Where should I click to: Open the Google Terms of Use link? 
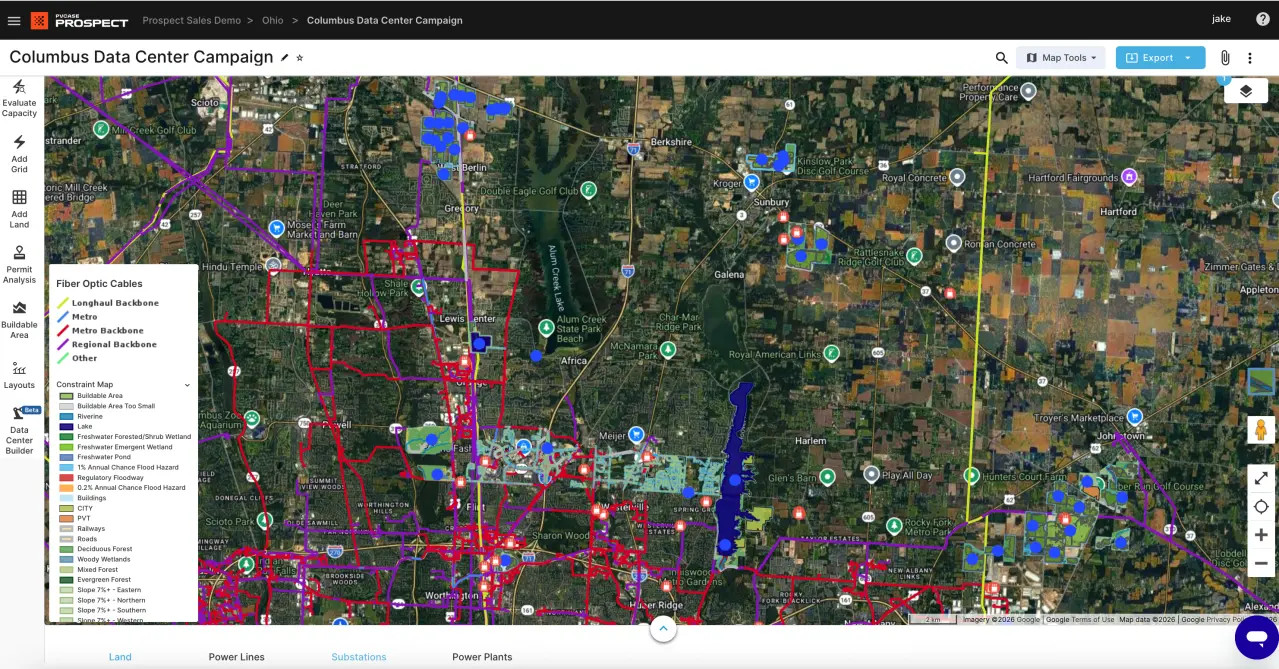click(x=1080, y=620)
